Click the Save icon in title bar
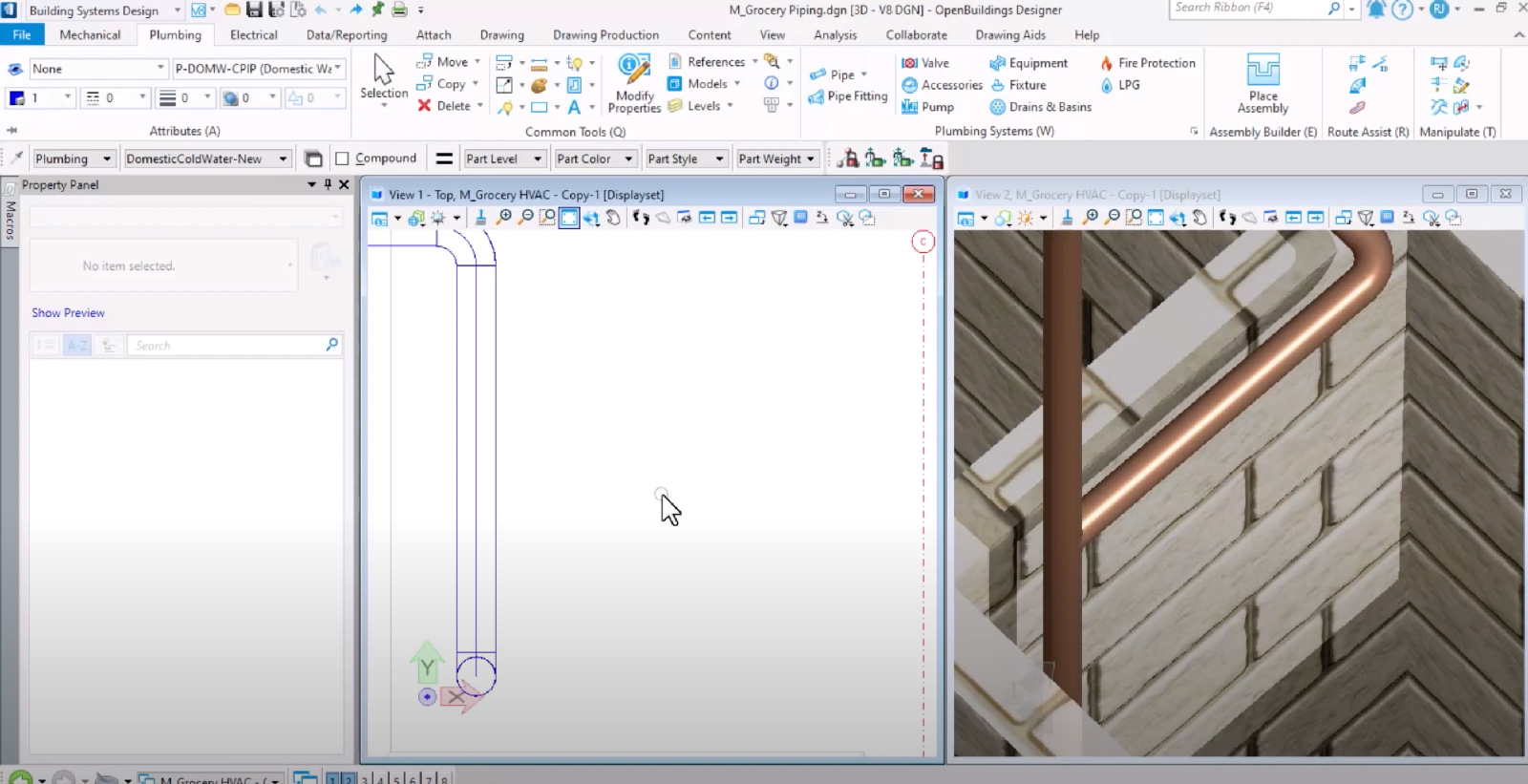This screenshot has width=1528, height=784. 254,10
